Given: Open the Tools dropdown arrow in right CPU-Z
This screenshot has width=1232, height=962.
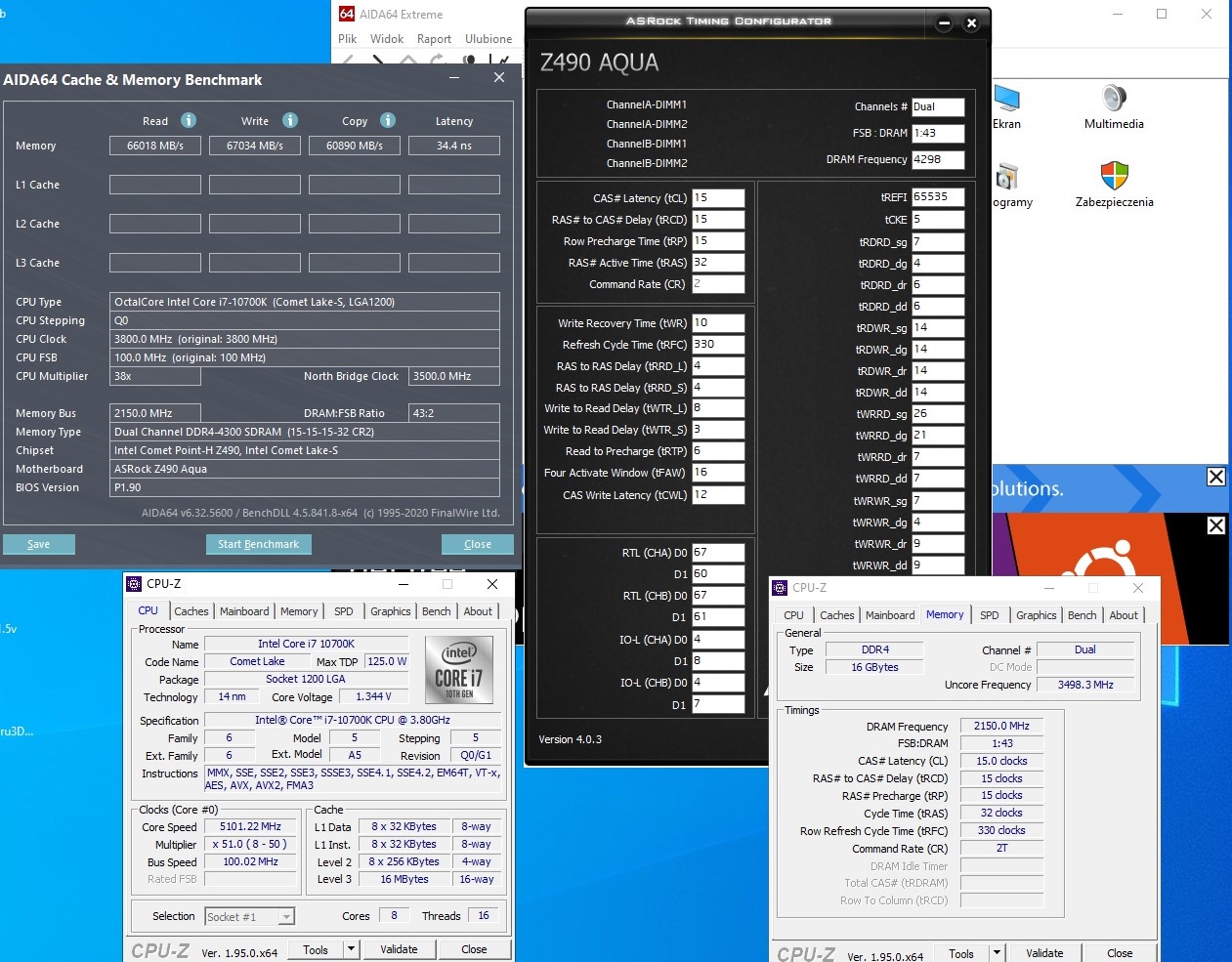Looking at the screenshot, I should click(997, 953).
